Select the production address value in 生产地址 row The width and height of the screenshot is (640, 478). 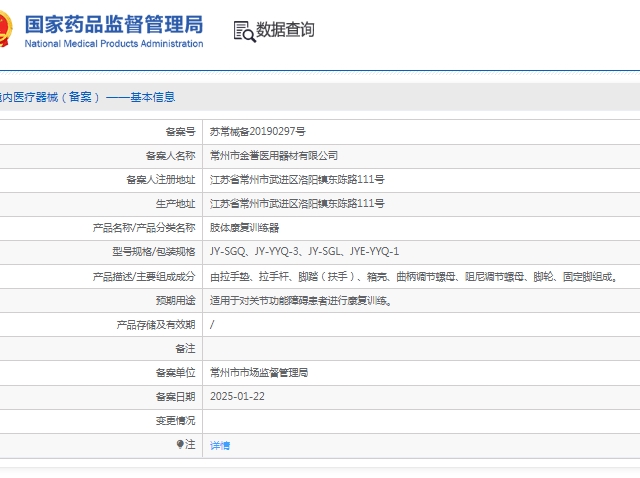pyautogui.click(x=297, y=203)
